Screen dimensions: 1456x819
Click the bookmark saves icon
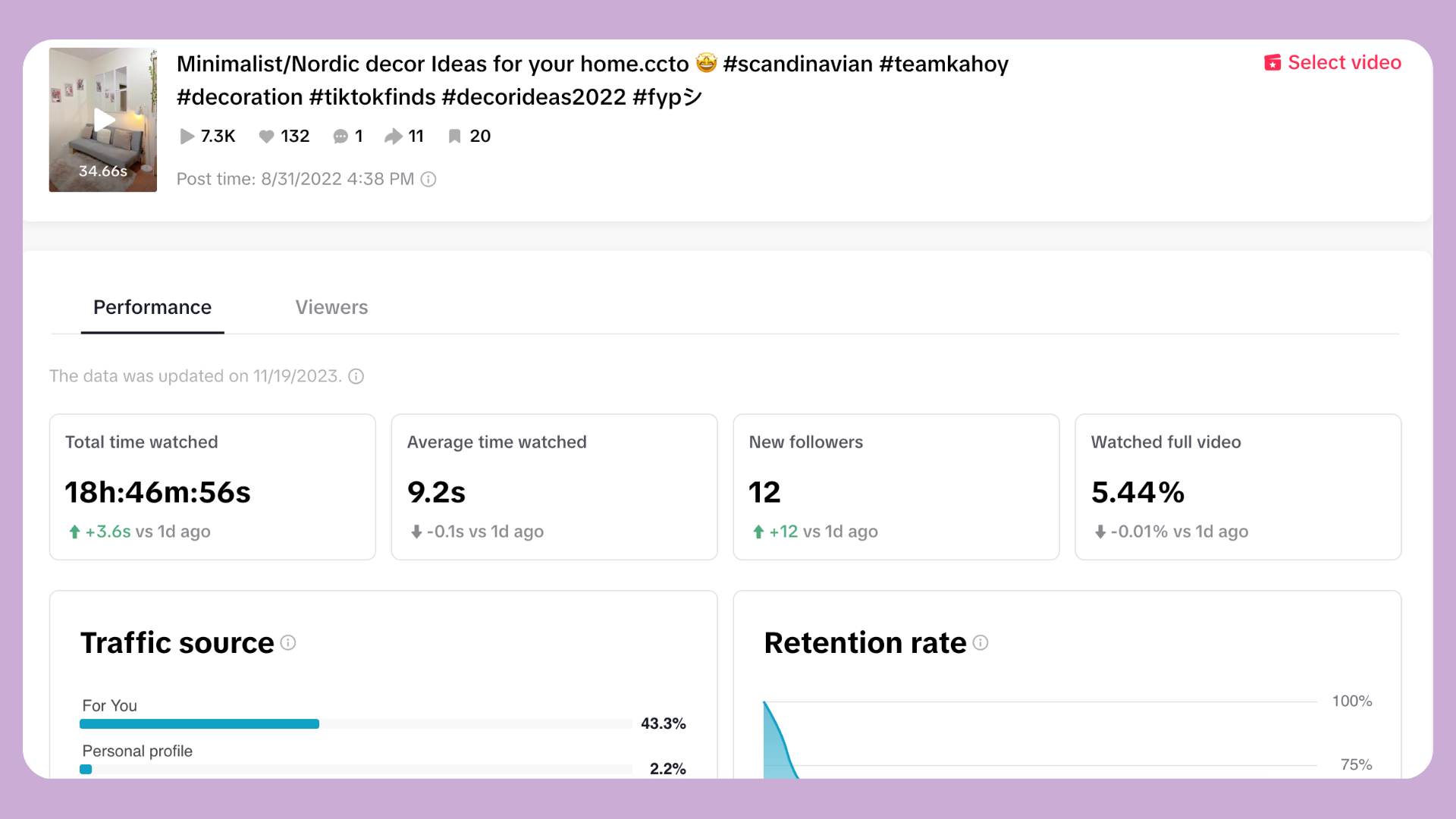(x=454, y=136)
